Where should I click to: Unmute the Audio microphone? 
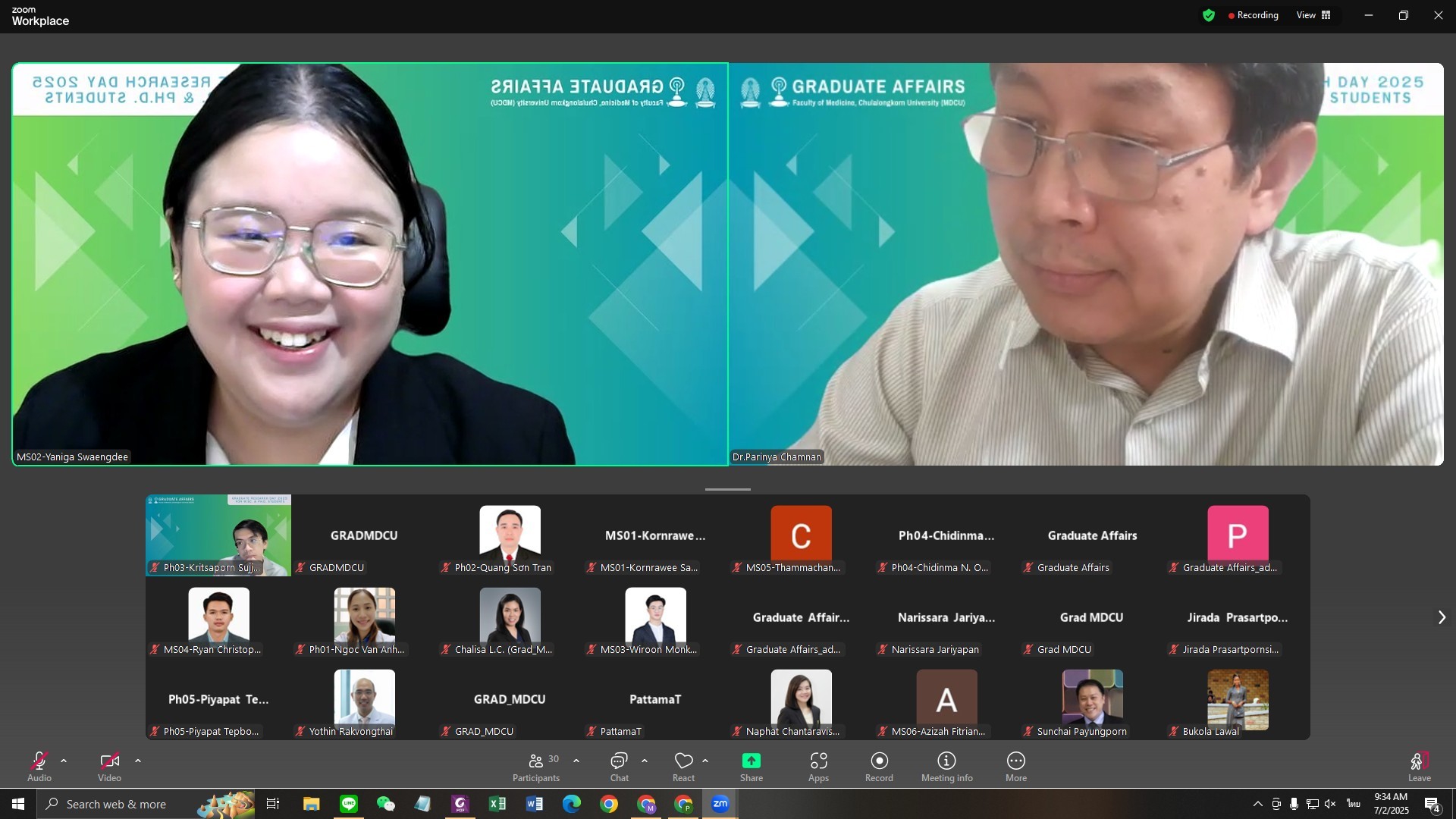(39, 761)
